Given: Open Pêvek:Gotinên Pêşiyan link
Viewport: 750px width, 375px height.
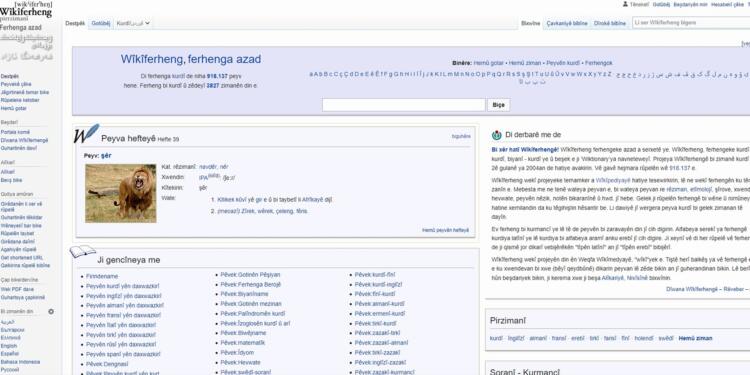Looking at the screenshot, I should point(250,275).
